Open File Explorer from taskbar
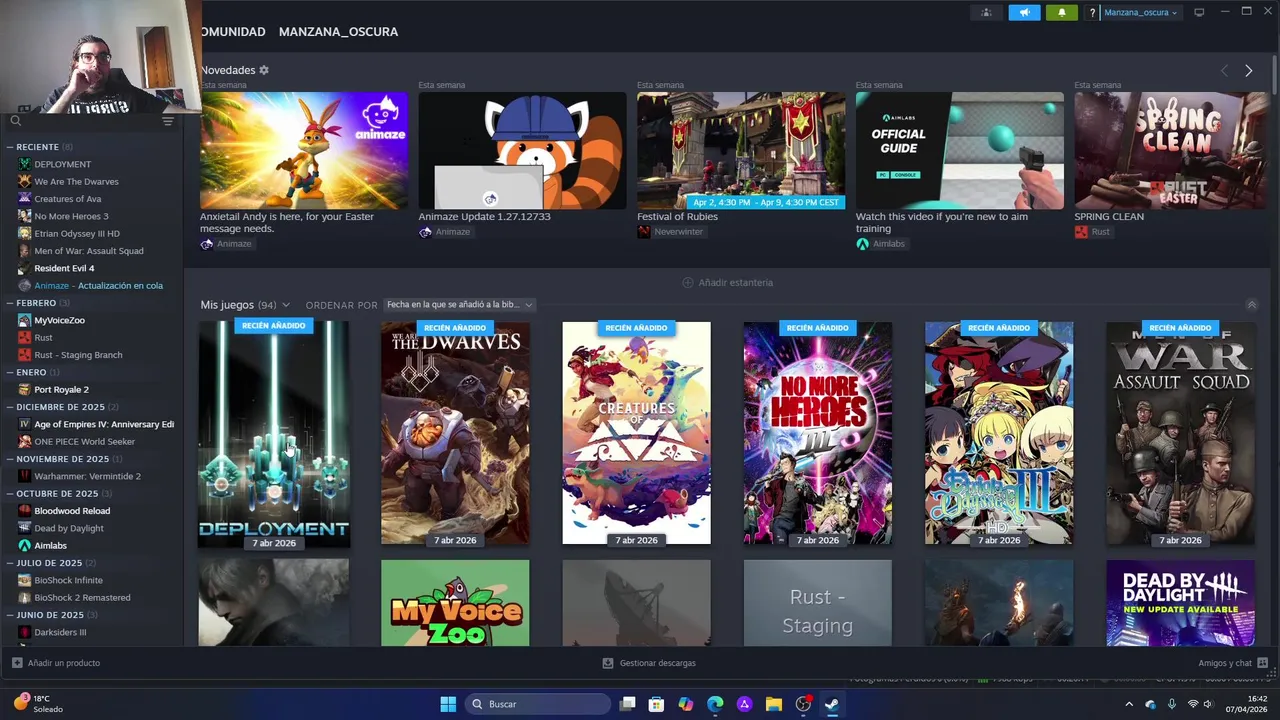1280x720 pixels. (x=774, y=704)
